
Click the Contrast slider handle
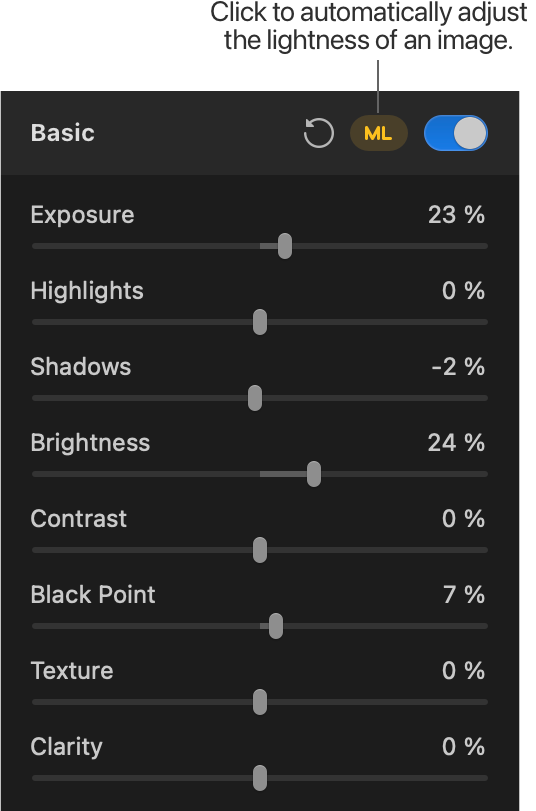click(260, 550)
